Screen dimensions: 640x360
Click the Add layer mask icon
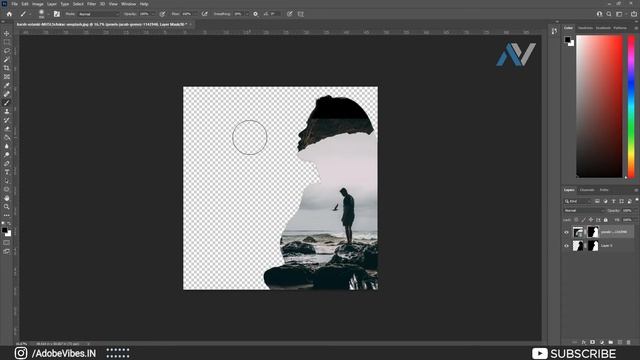point(593,342)
